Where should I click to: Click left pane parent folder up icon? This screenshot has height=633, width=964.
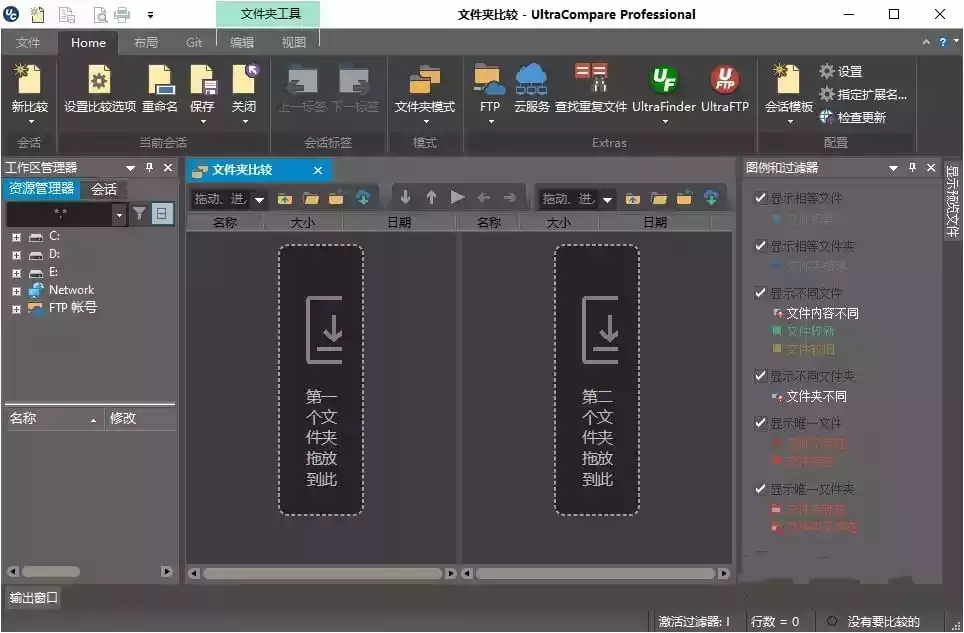(x=285, y=199)
